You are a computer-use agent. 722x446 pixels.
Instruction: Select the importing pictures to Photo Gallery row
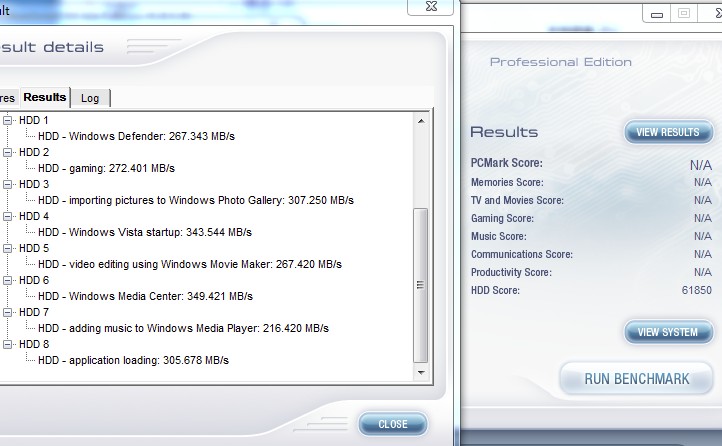point(196,200)
